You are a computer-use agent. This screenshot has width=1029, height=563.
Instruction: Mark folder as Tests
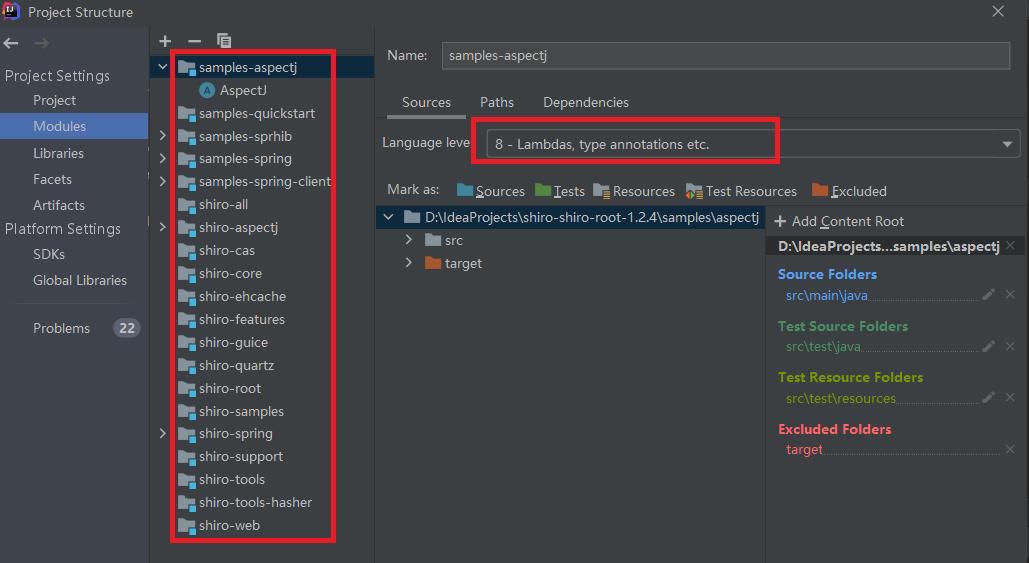click(x=560, y=191)
